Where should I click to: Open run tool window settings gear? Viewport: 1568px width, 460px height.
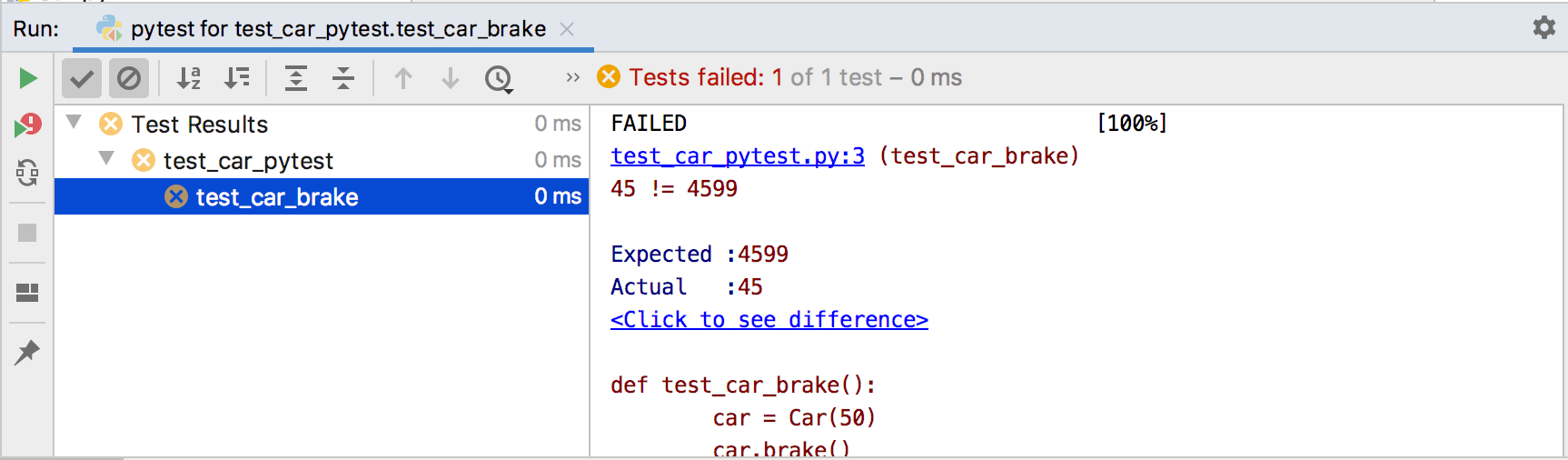coord(1544,27)
